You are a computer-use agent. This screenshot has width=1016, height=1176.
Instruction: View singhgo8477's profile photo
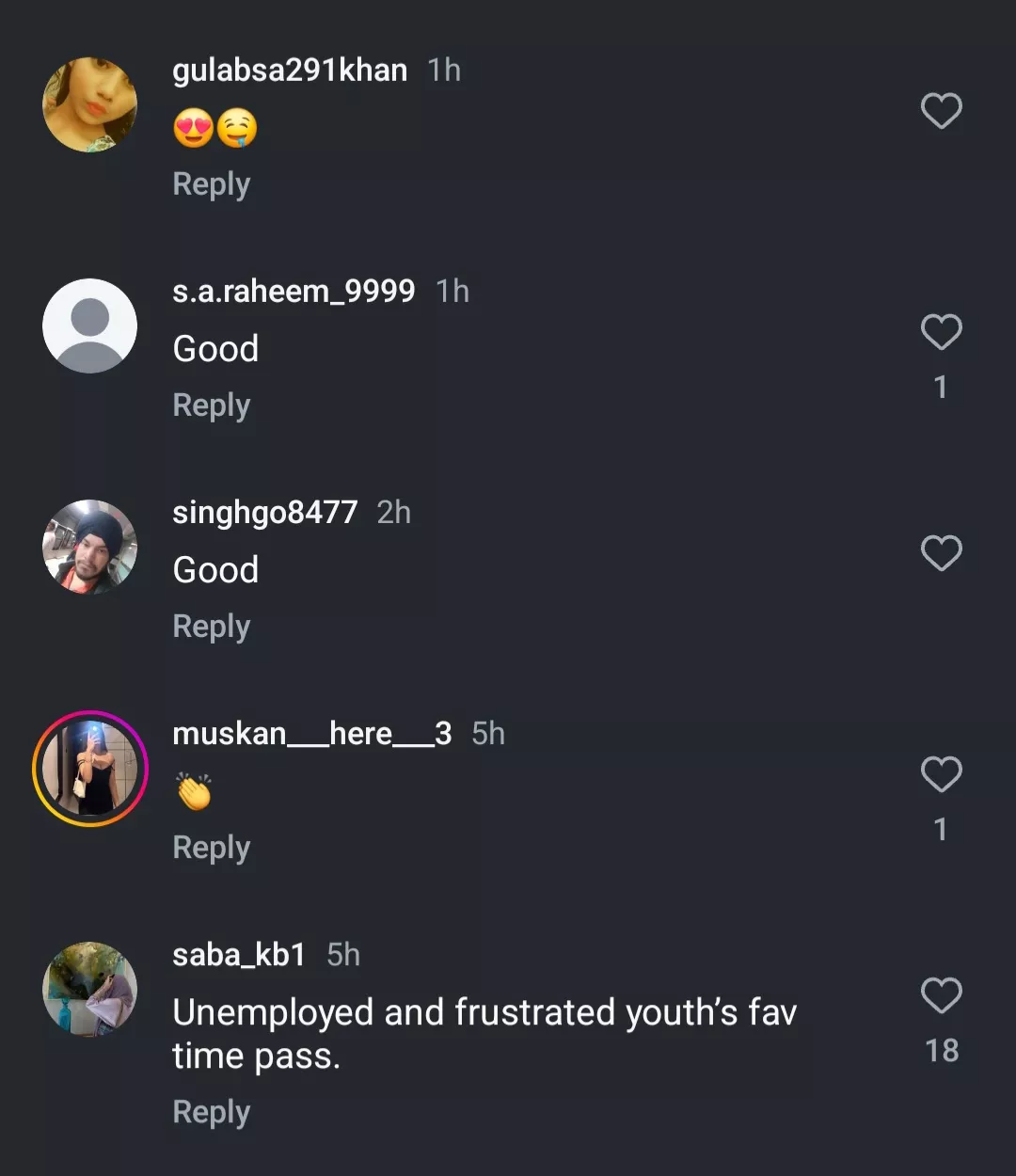click(90, 547)
